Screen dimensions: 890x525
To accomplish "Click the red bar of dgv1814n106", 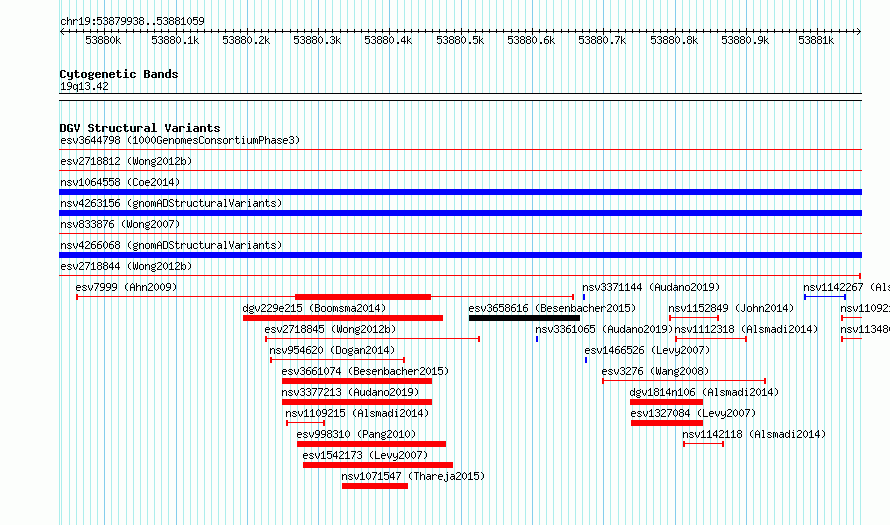I will click(666, 402).
